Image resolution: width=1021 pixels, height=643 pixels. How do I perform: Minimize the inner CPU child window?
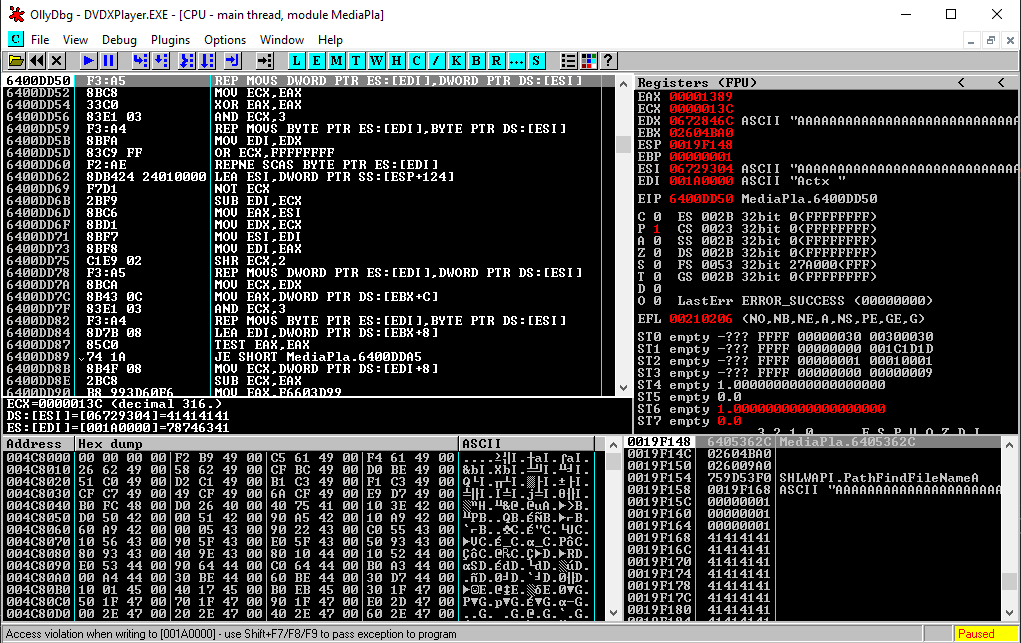click(971, 40)
